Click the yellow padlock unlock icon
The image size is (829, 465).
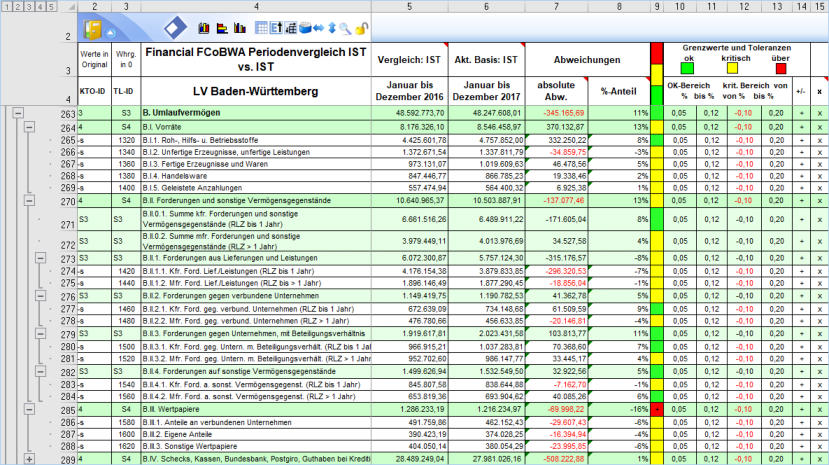click(x=361, y=28)
